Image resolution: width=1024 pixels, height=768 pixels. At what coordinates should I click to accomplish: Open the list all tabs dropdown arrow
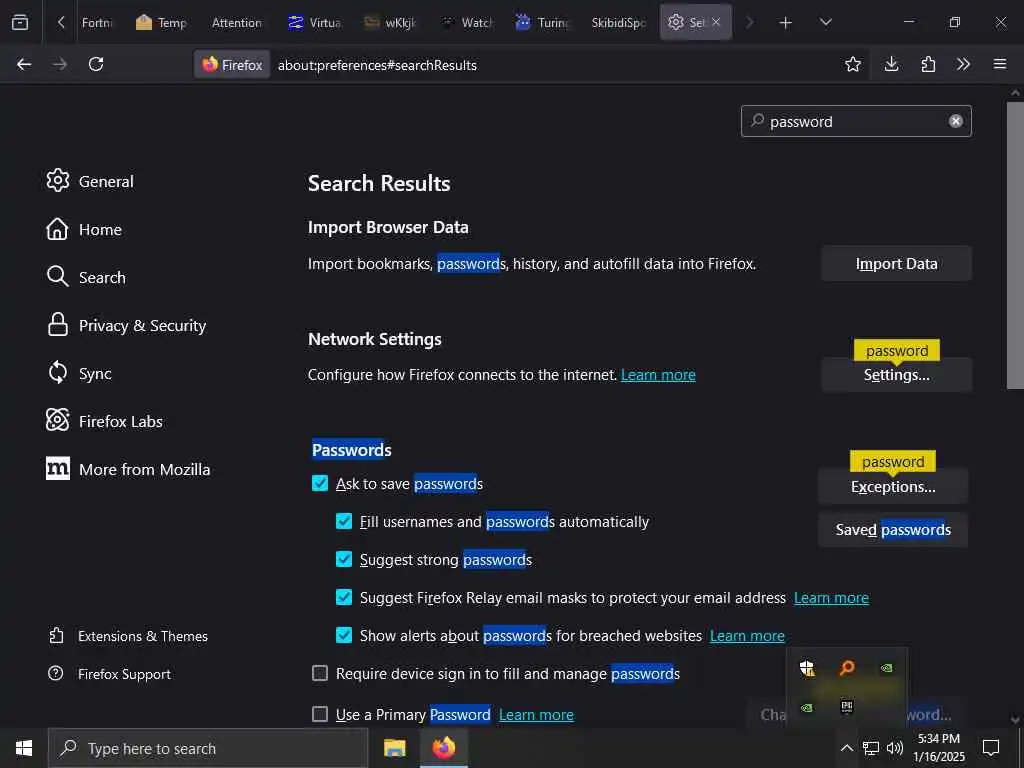click(825, 23)
